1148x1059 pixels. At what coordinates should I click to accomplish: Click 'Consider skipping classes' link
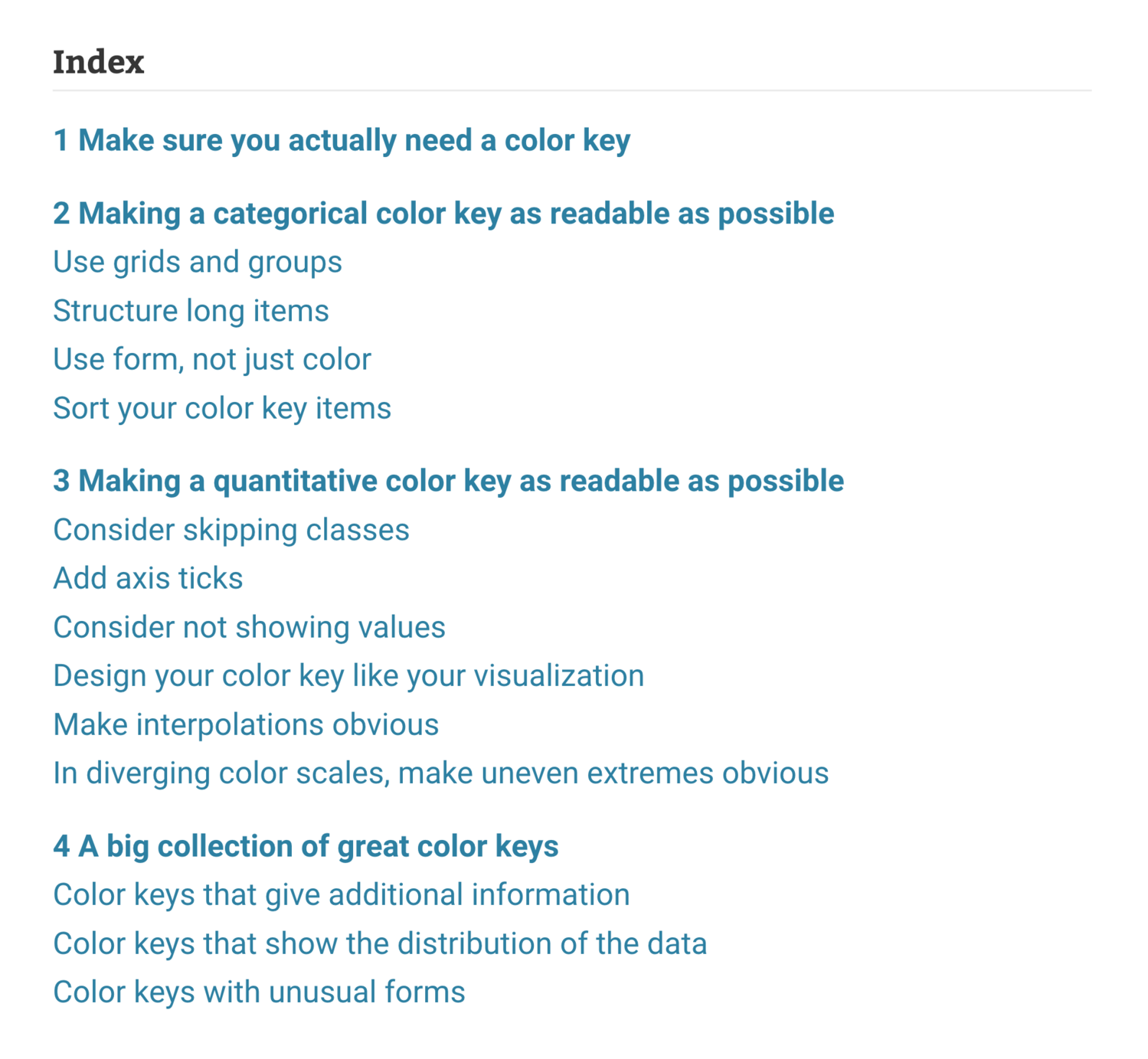pos(231,530)
